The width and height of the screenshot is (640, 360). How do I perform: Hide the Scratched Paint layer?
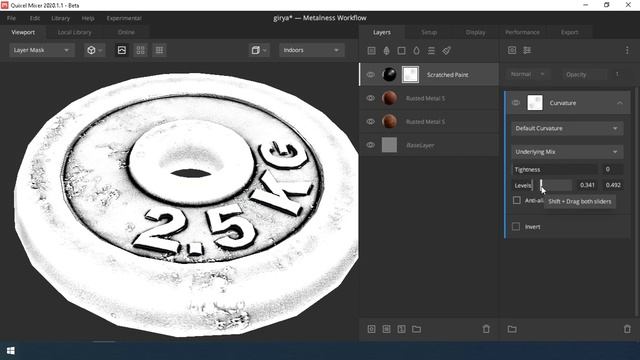click(371, 75)
